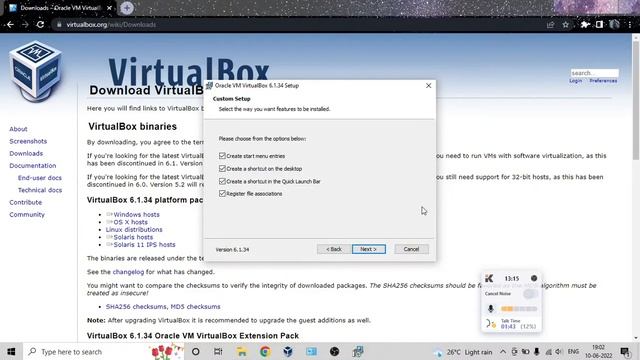Image resolution: width=640 pixels, height=360 pixels.
Task: Click the website search field
Action: click(x=594, y=73)
